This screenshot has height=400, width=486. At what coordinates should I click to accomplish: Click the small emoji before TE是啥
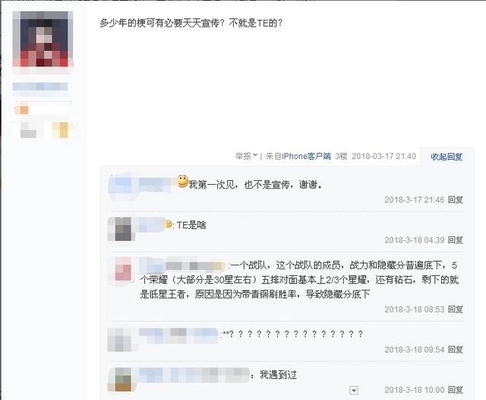click(x=169, y=225)
